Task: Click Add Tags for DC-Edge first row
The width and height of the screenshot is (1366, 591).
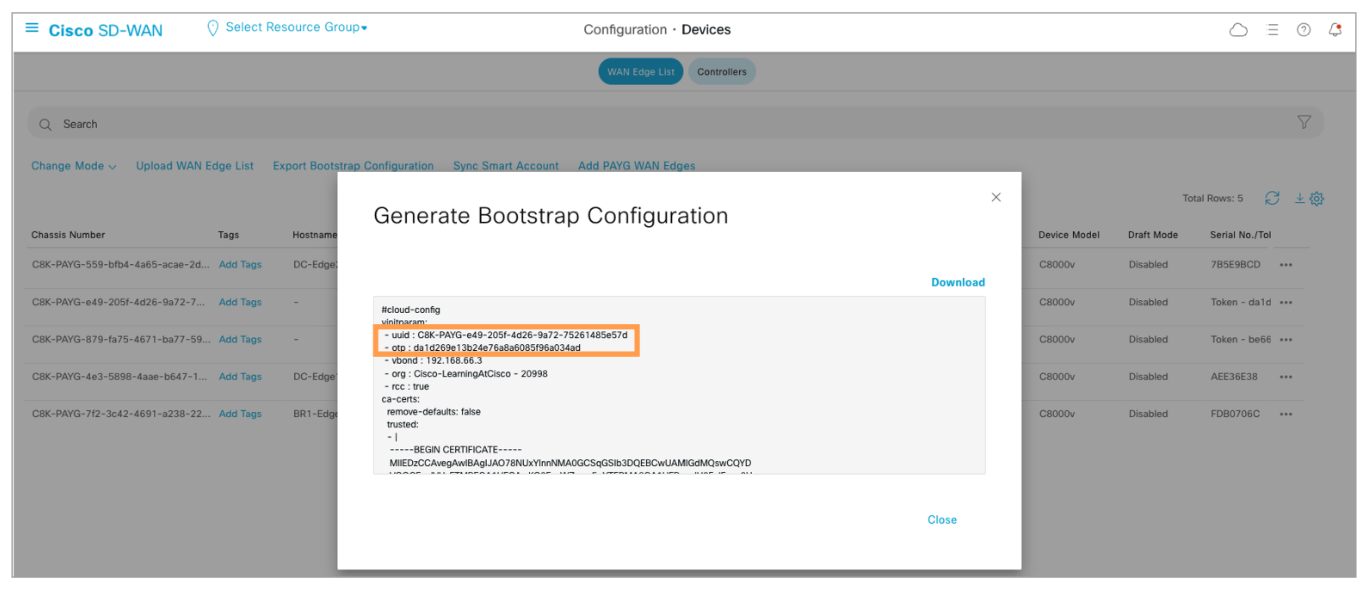Action: 240,265
